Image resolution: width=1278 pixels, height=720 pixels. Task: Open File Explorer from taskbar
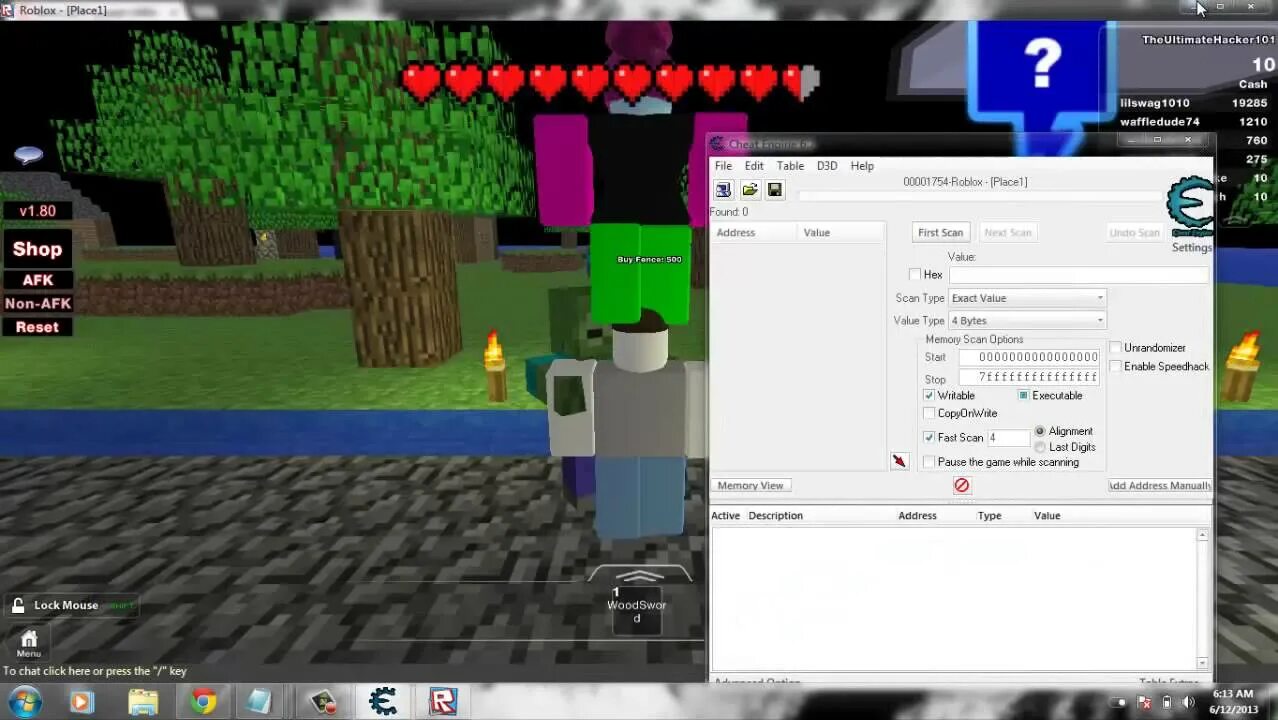143,702
